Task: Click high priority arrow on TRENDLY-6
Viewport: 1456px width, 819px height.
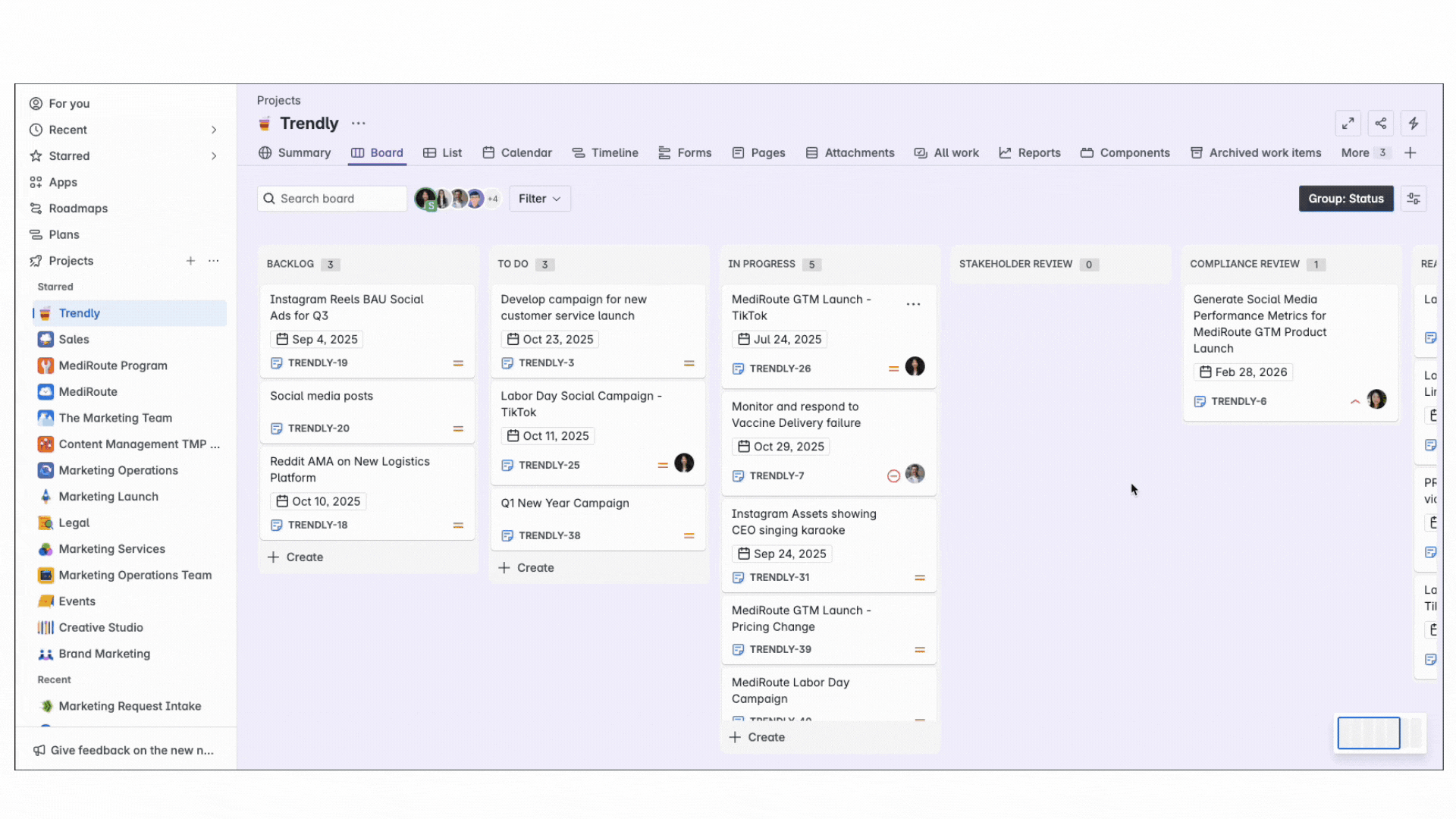Action: point(1355,401)
